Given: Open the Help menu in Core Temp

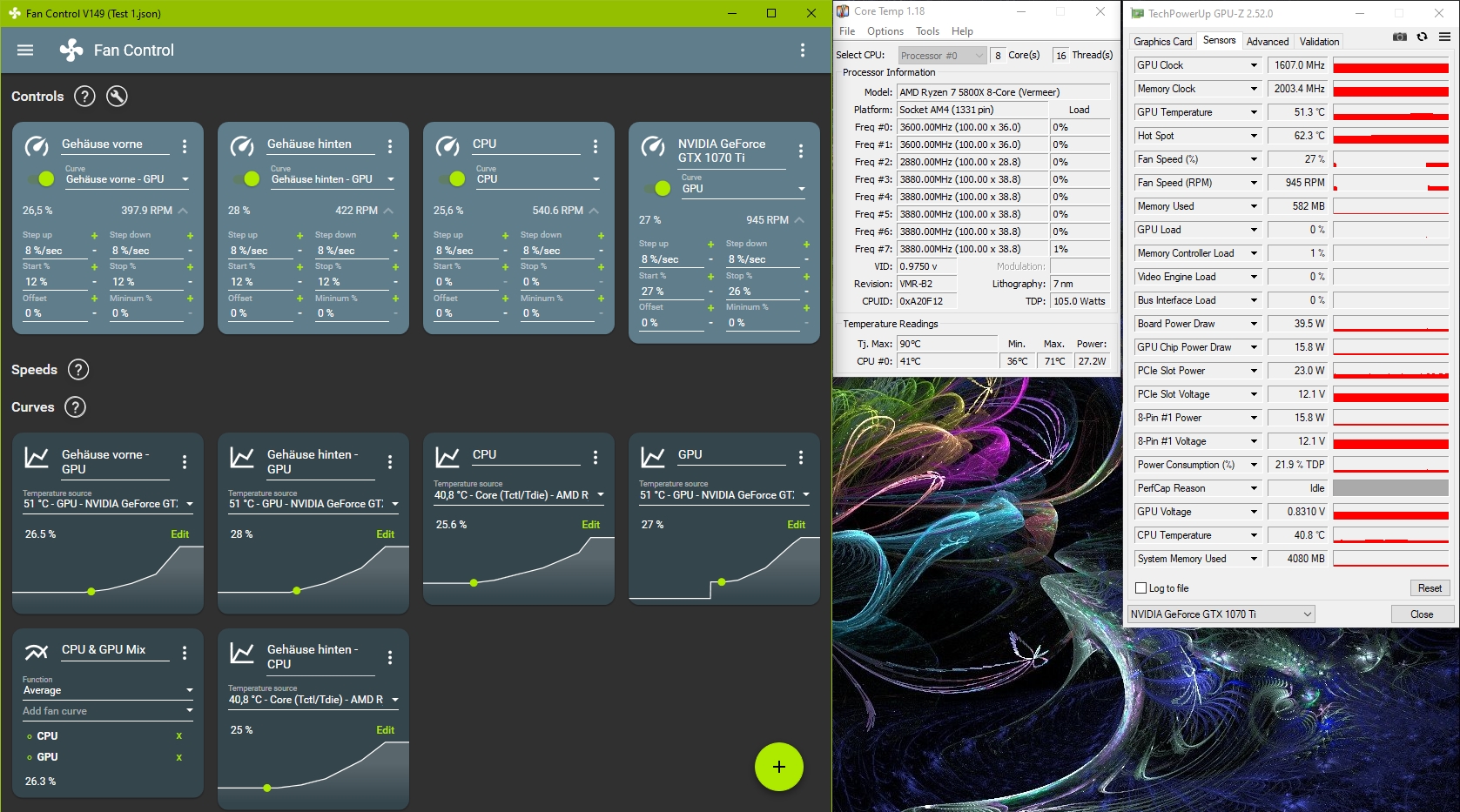Looking at the screenshot, I should click(x=962, y=31).
